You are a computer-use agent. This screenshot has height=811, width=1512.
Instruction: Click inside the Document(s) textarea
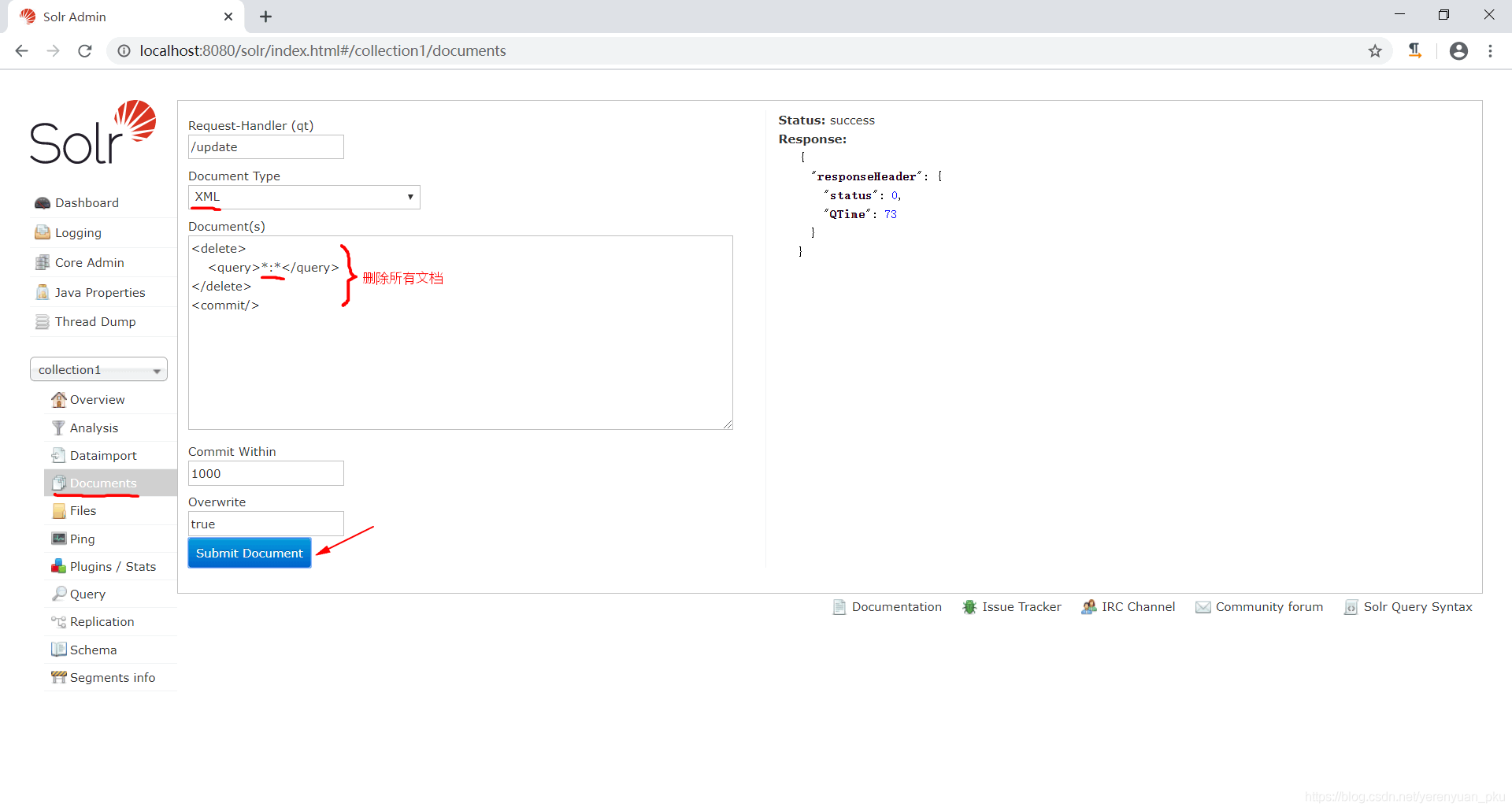(x=461, y=333)
